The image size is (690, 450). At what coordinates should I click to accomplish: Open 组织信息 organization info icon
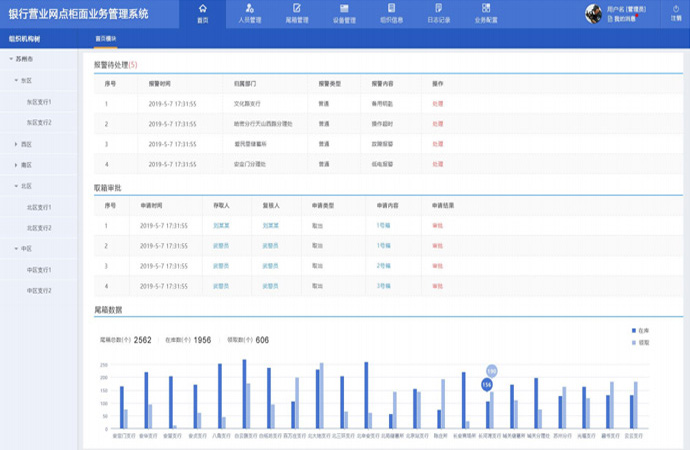[x=390, y=9]
